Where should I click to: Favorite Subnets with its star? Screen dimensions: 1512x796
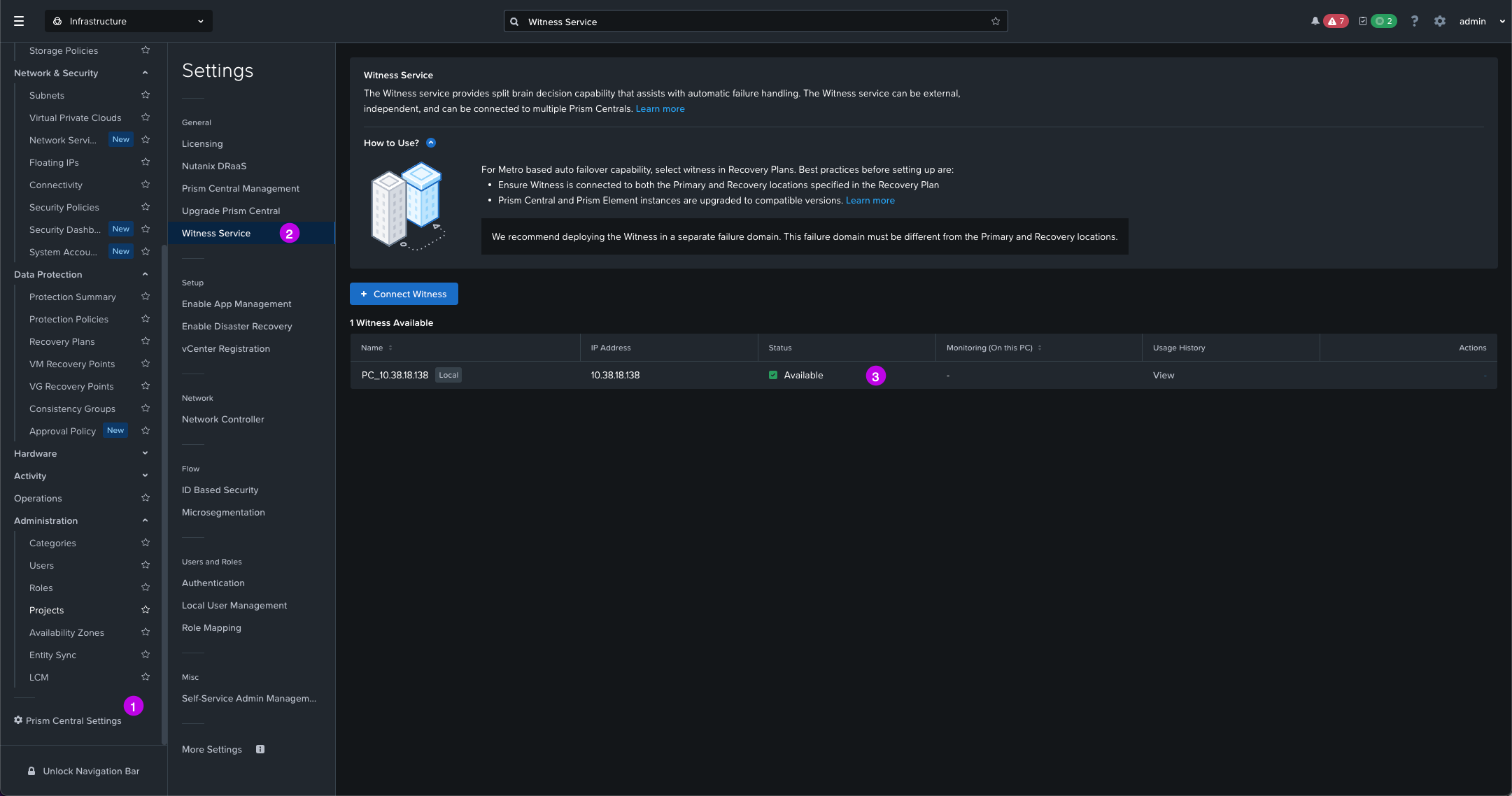pyautogui.click(x=146, y=95)
